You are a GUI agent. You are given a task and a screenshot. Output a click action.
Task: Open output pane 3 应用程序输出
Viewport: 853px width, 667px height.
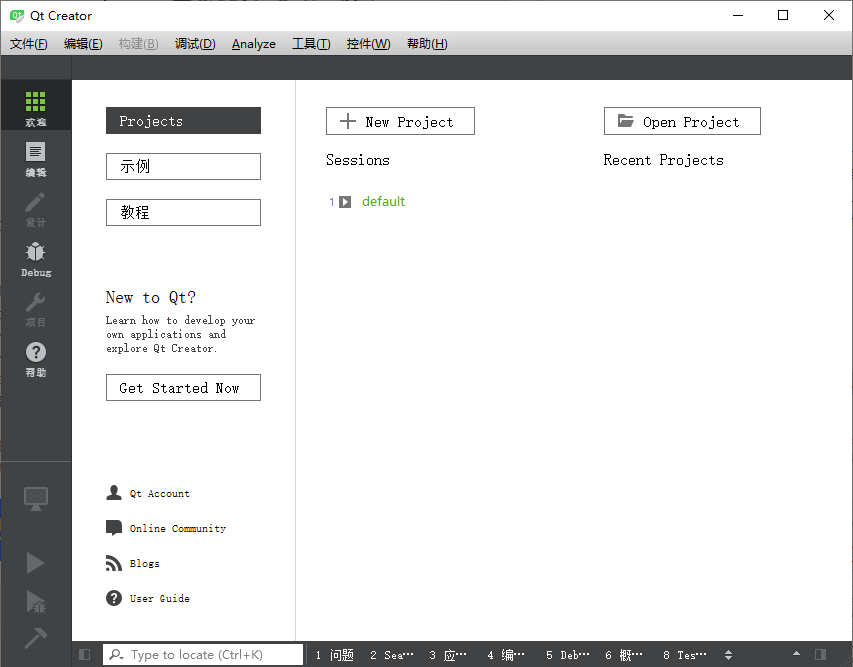(448, 654)
